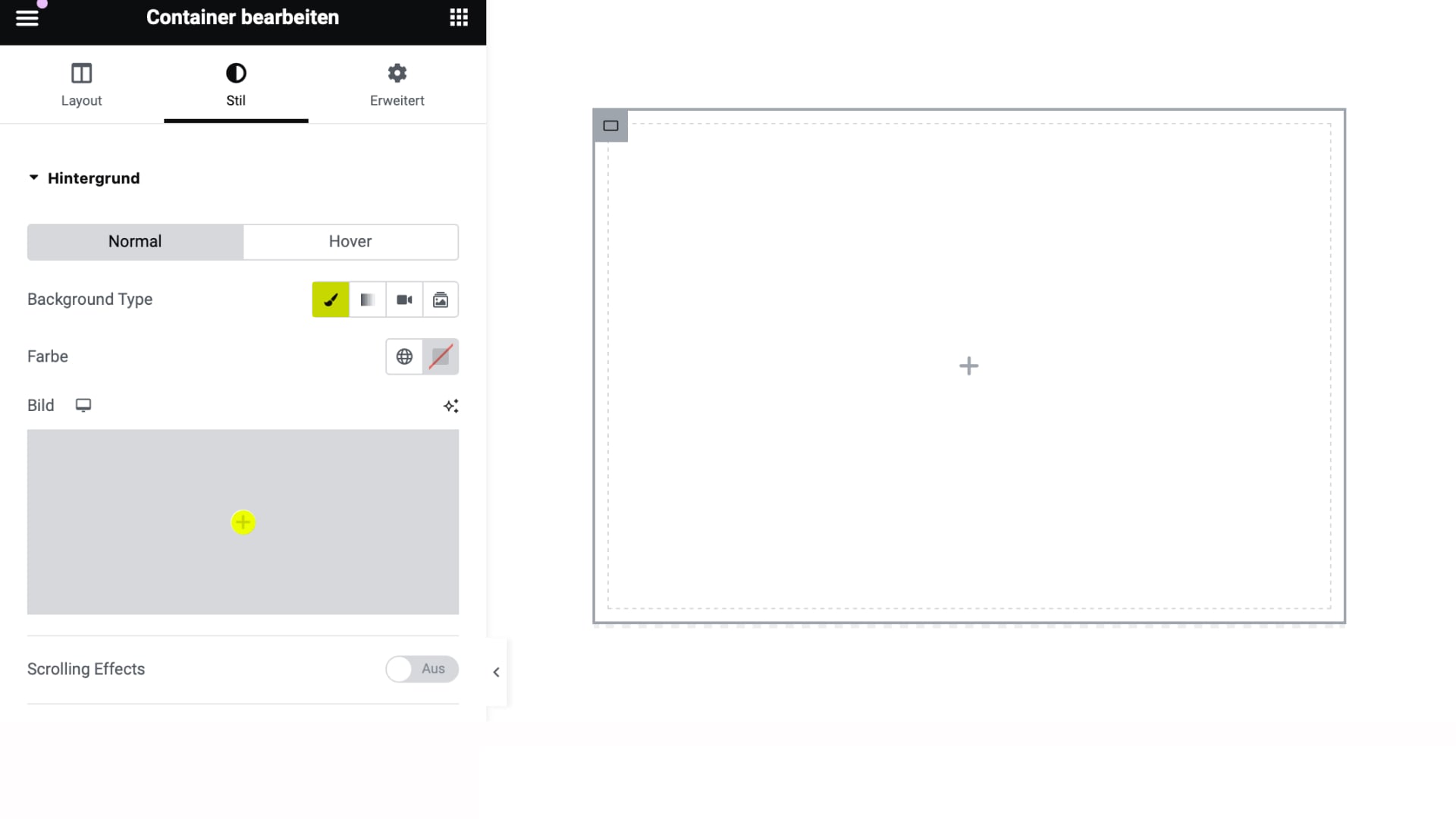Open the grid app launcher menu
The width and height of the screenshot is (1456, 819).
coord(459,17)
